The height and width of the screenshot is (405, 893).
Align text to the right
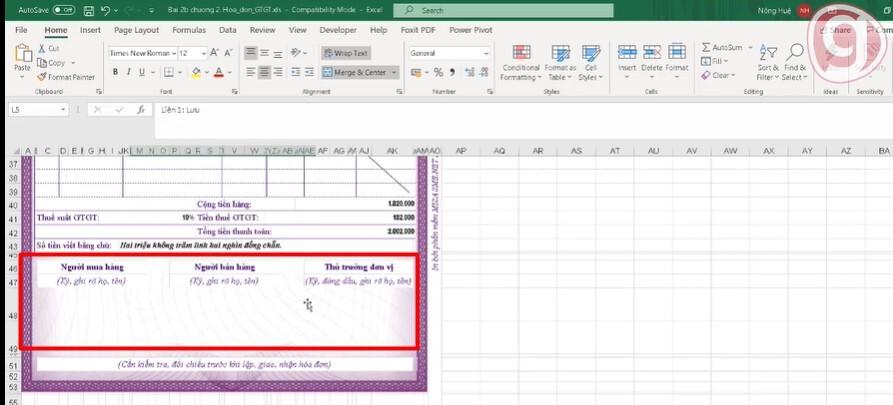coord(278,72)
